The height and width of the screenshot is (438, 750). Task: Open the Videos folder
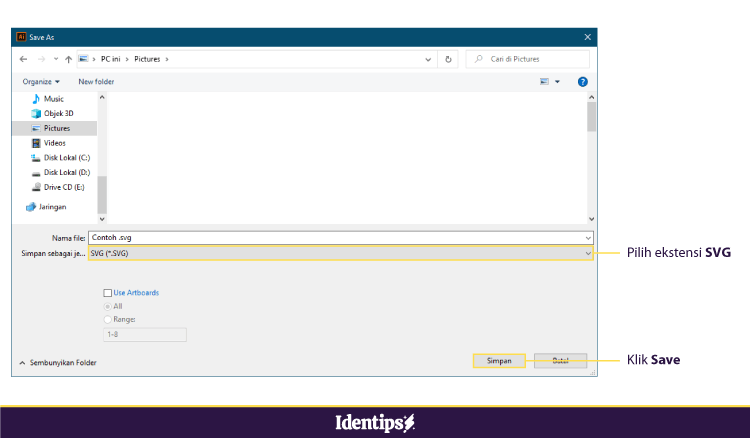[54, 143]
